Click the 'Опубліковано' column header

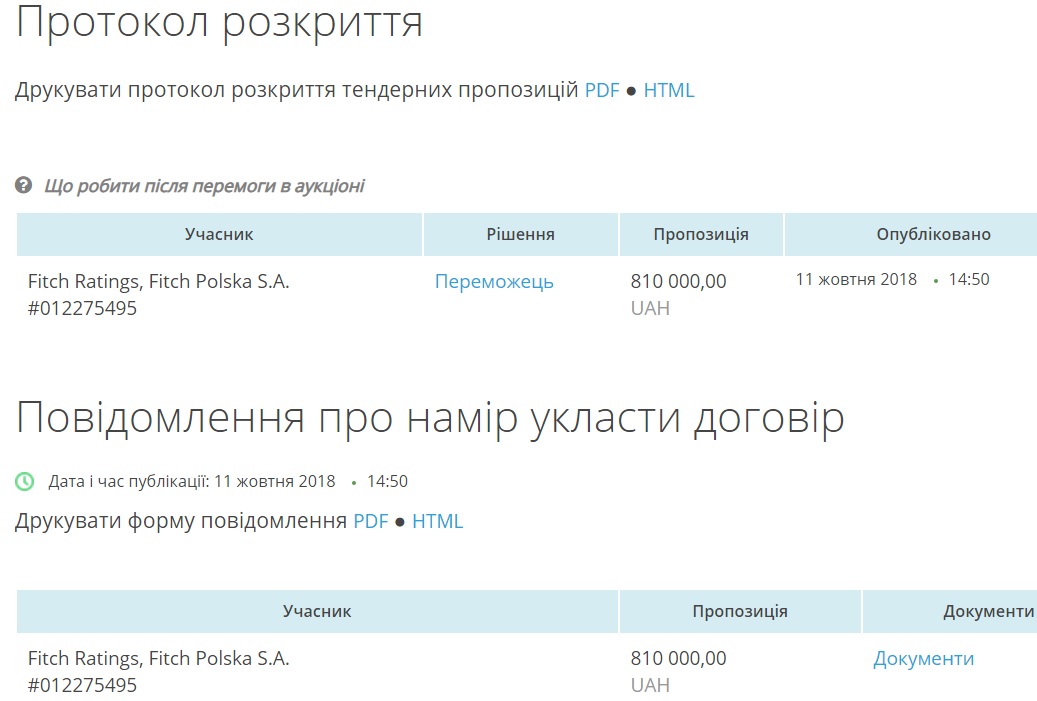[x=933, y=235]
